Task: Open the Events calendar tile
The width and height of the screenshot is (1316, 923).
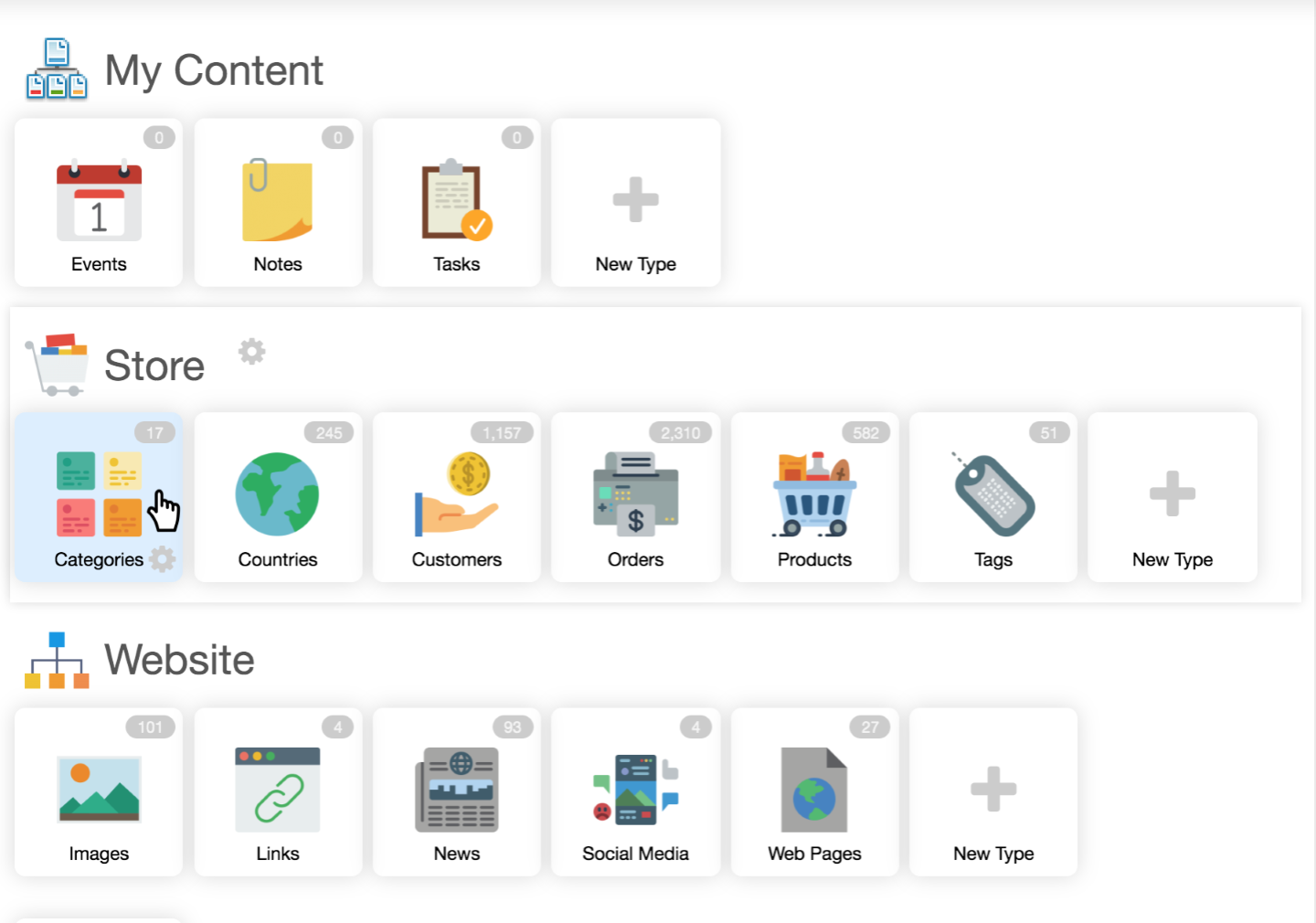Action: 99,203
